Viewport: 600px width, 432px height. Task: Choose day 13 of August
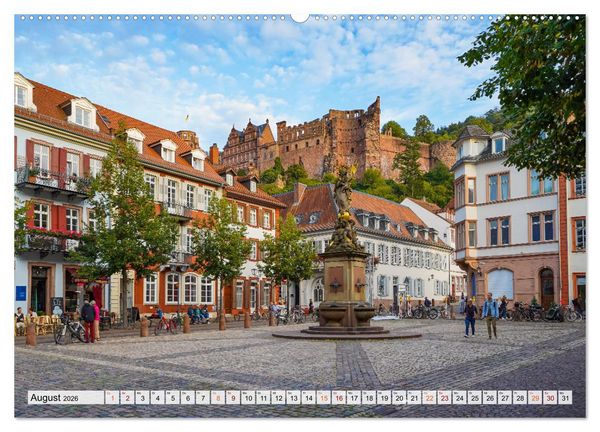(293, 398)
